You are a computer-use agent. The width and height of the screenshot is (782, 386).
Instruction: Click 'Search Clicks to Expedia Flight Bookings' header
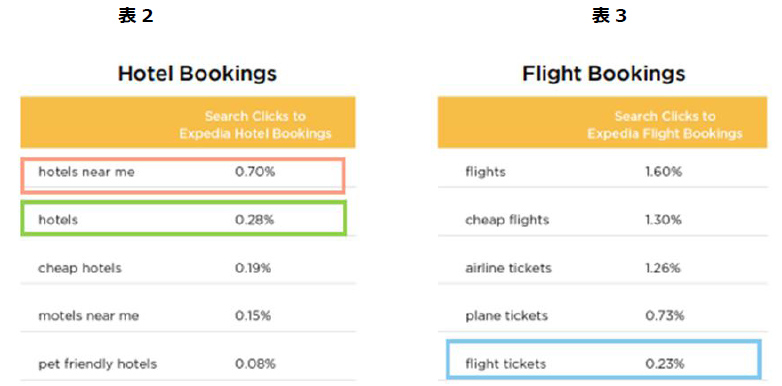(665, 125)
